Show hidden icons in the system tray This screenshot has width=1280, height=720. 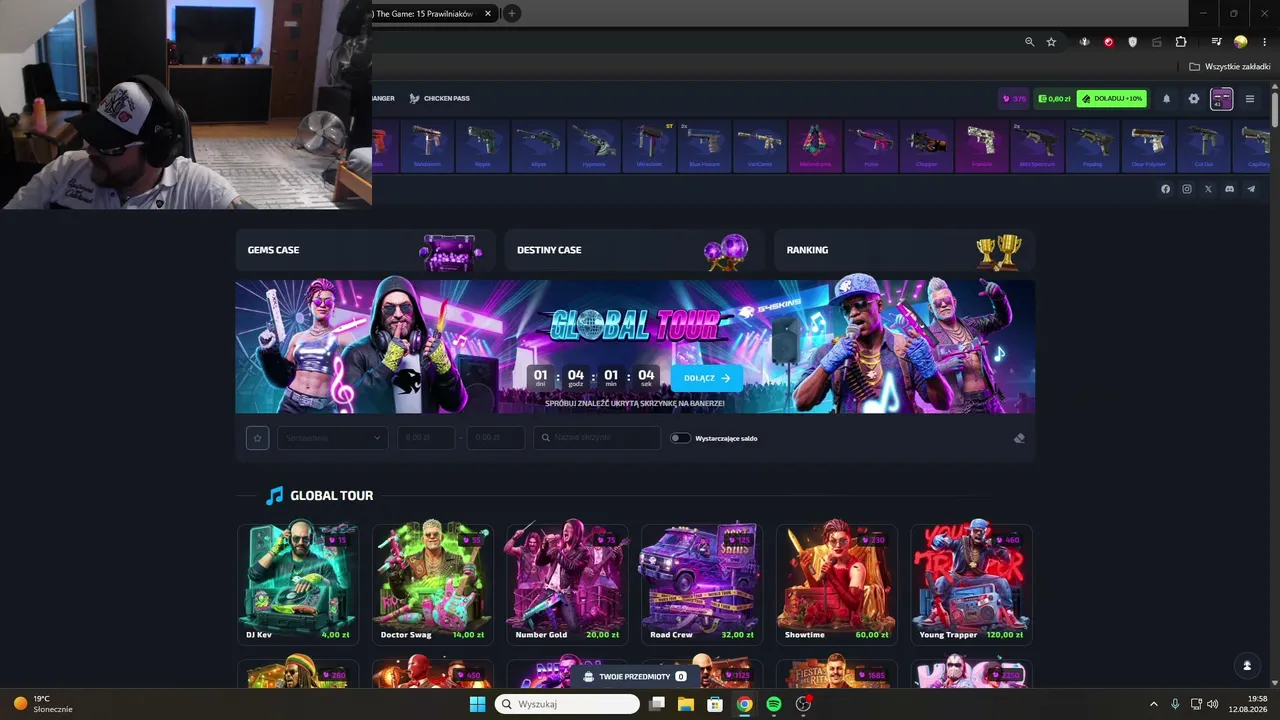[x=1153, y=704]
